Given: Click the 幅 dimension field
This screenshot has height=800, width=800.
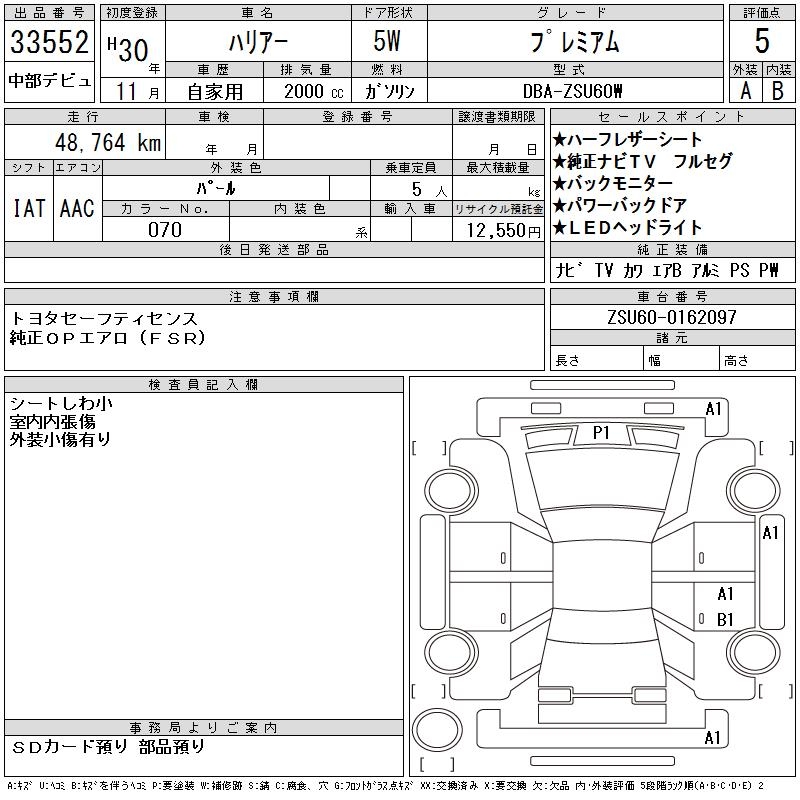Looking at the screenshot, I should click(x=681, y=358).
